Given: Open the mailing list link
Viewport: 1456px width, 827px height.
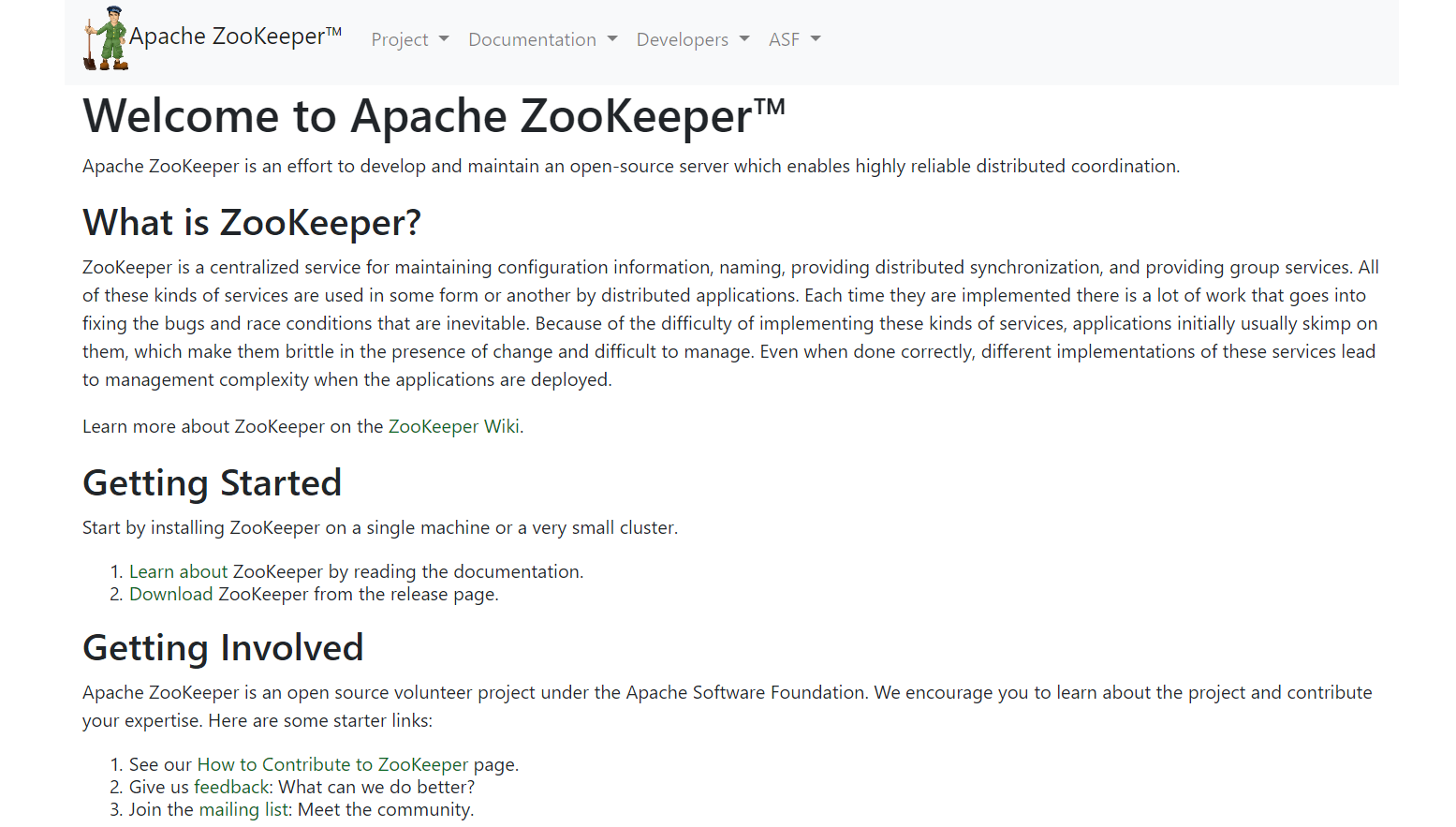Looking at the screenshot, I should pos(243,809).
